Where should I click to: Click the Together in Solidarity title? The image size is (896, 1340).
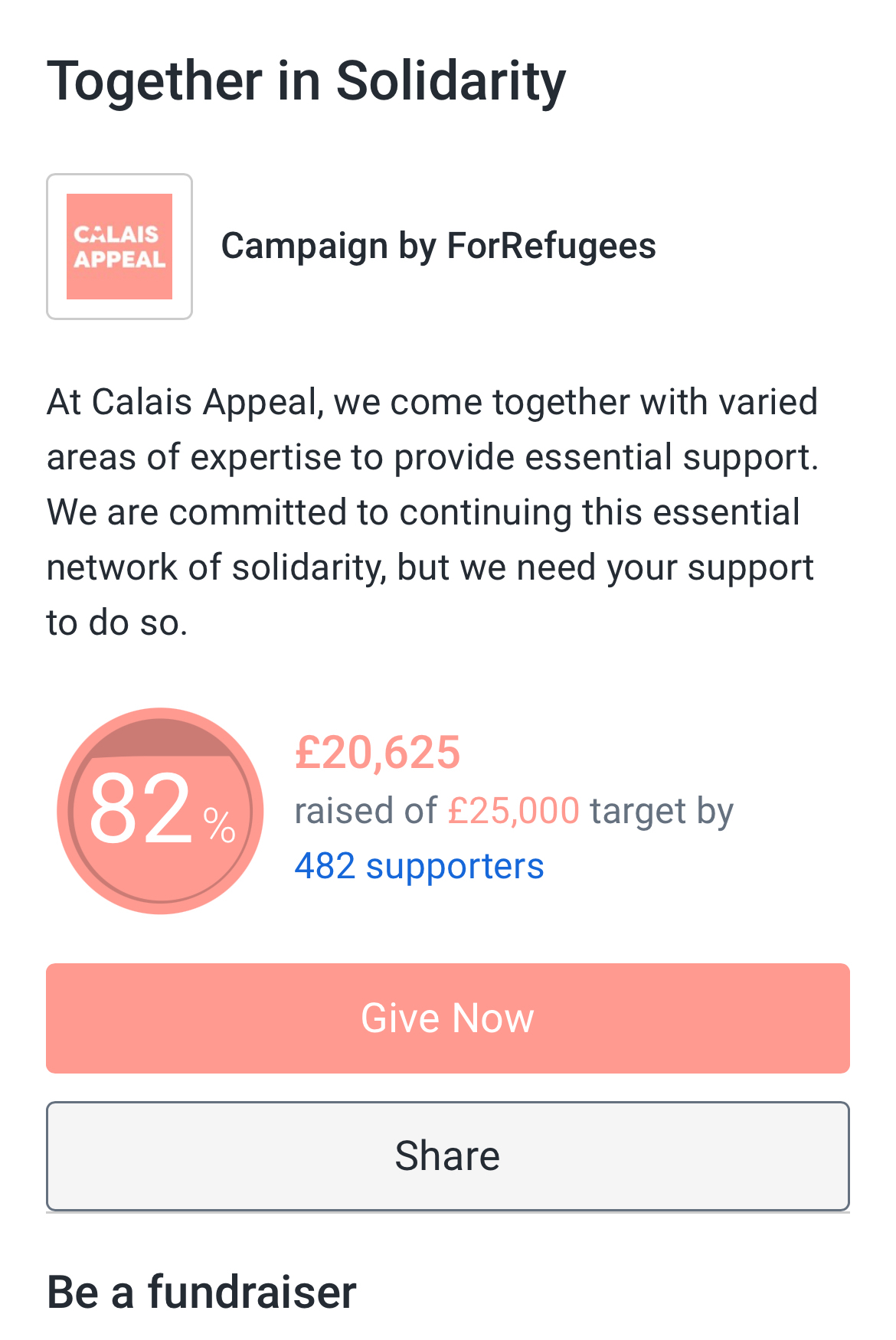pyautogui.click(x=306, y=81)
